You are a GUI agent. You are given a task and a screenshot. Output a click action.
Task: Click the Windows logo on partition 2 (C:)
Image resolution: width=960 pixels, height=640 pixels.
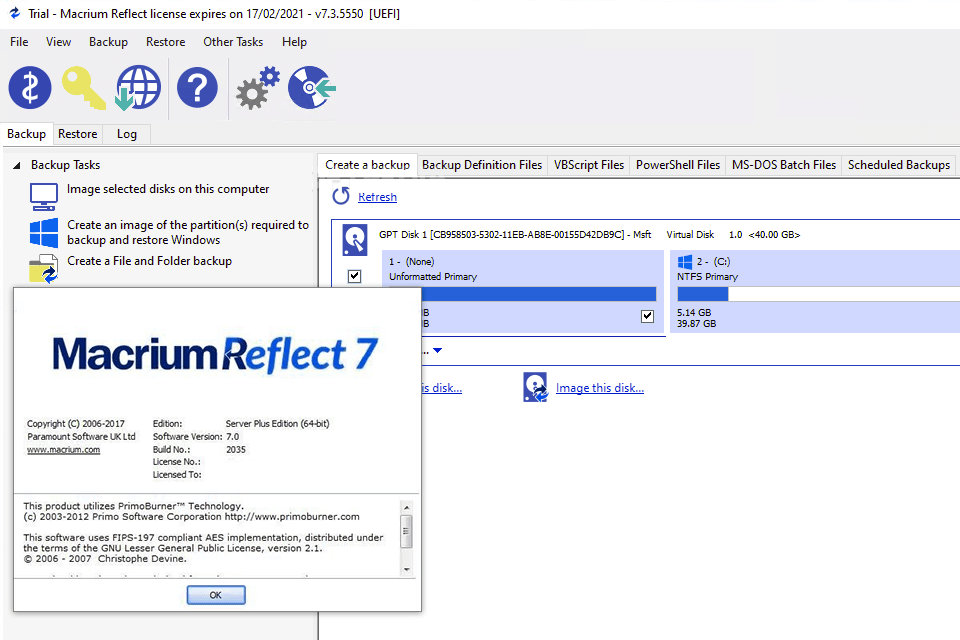pos(684,262)
